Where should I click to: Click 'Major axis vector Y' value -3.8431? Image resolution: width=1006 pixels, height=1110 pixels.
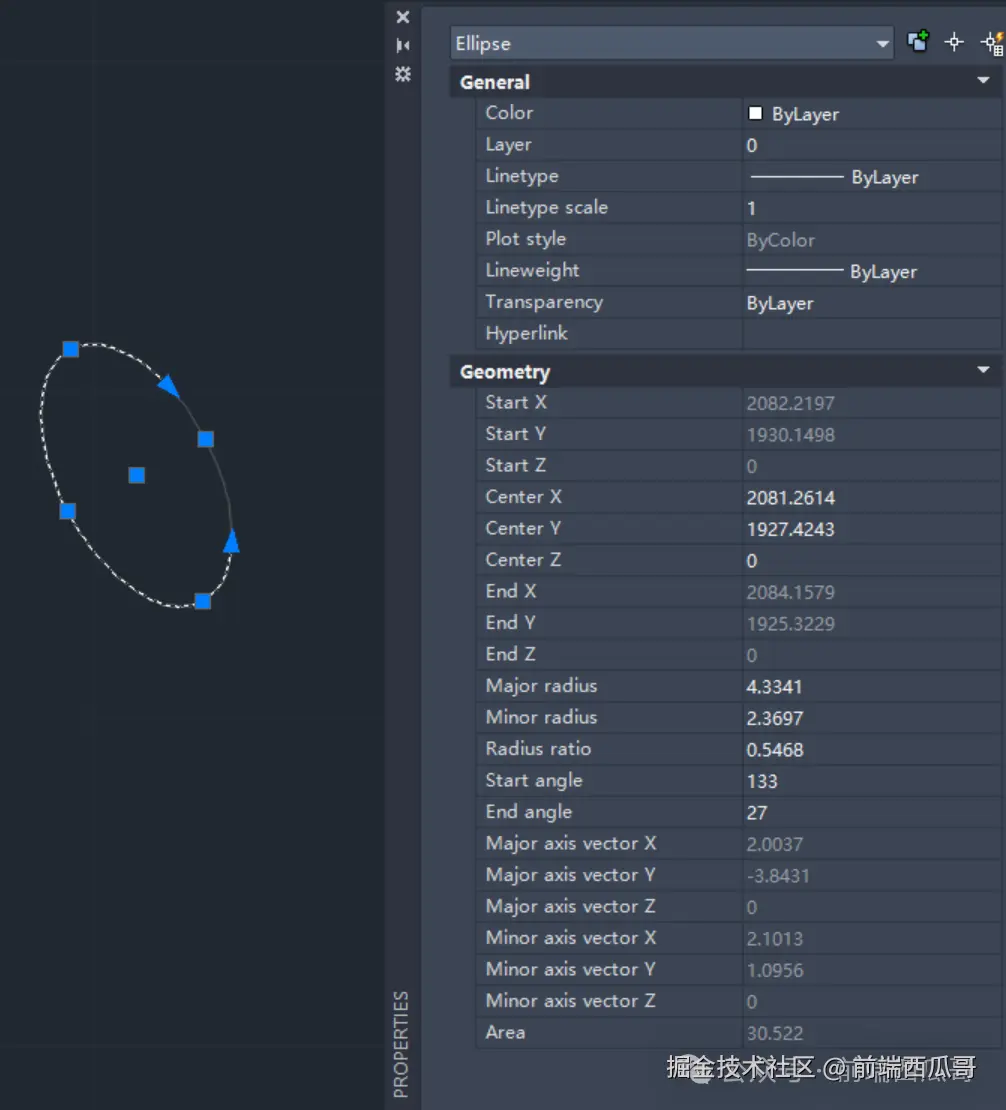(778, 876)
